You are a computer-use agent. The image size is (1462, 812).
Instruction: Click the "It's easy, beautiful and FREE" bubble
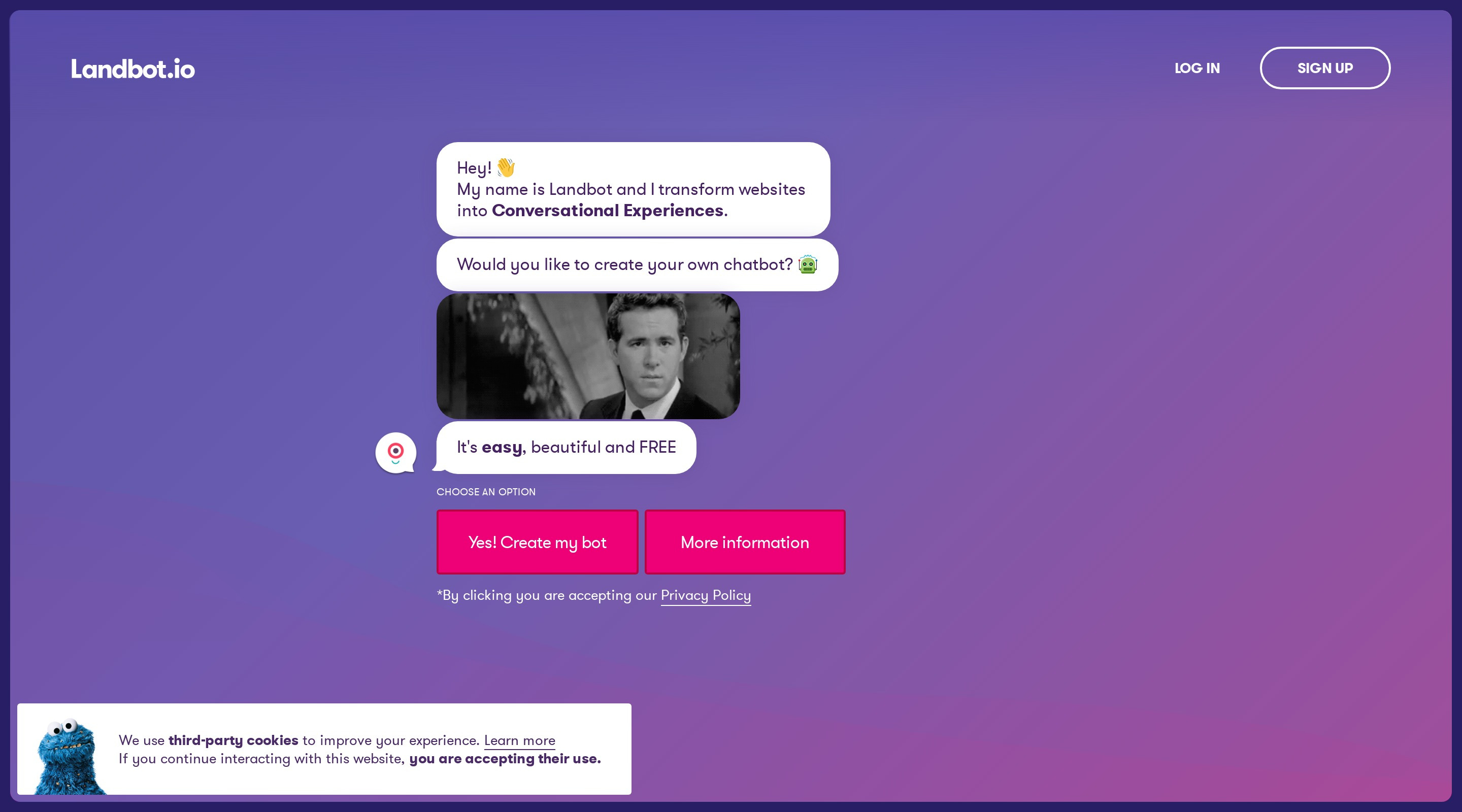click(x=566, y=447)
